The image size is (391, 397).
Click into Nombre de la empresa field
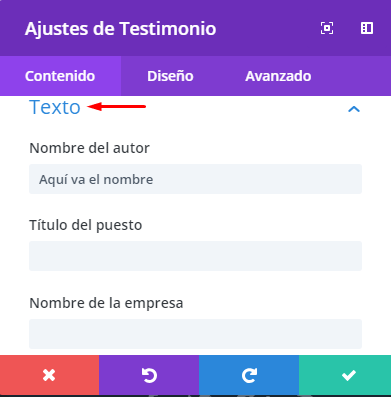click(195, 334)
